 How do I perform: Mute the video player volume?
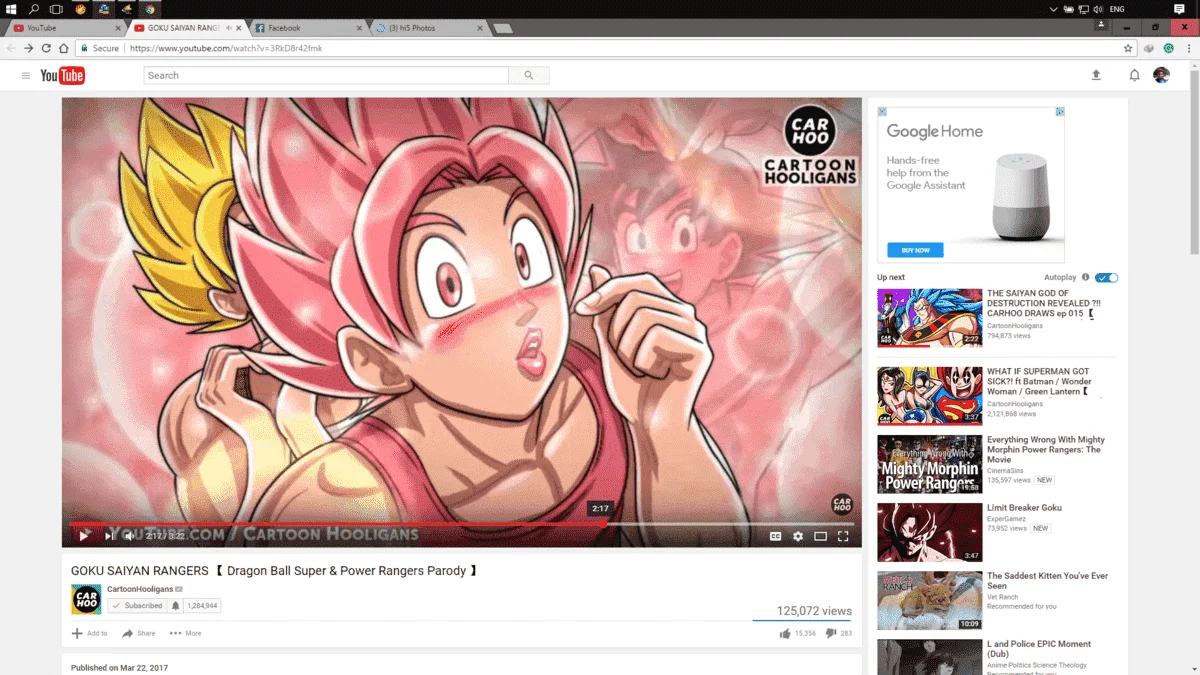(129, 536)
